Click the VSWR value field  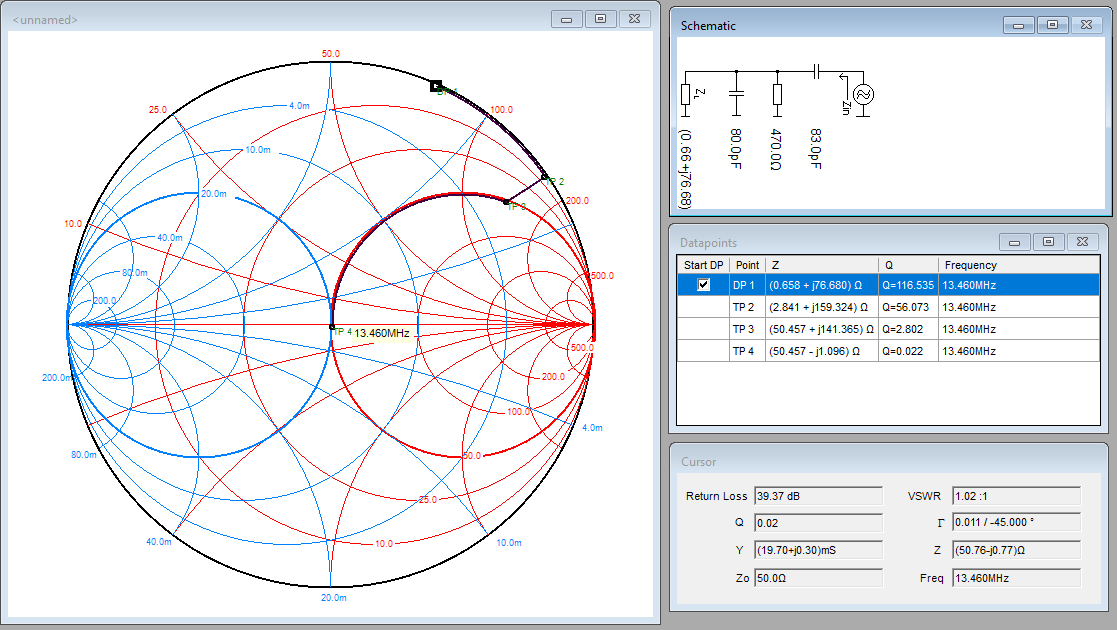click(1015, 496)
